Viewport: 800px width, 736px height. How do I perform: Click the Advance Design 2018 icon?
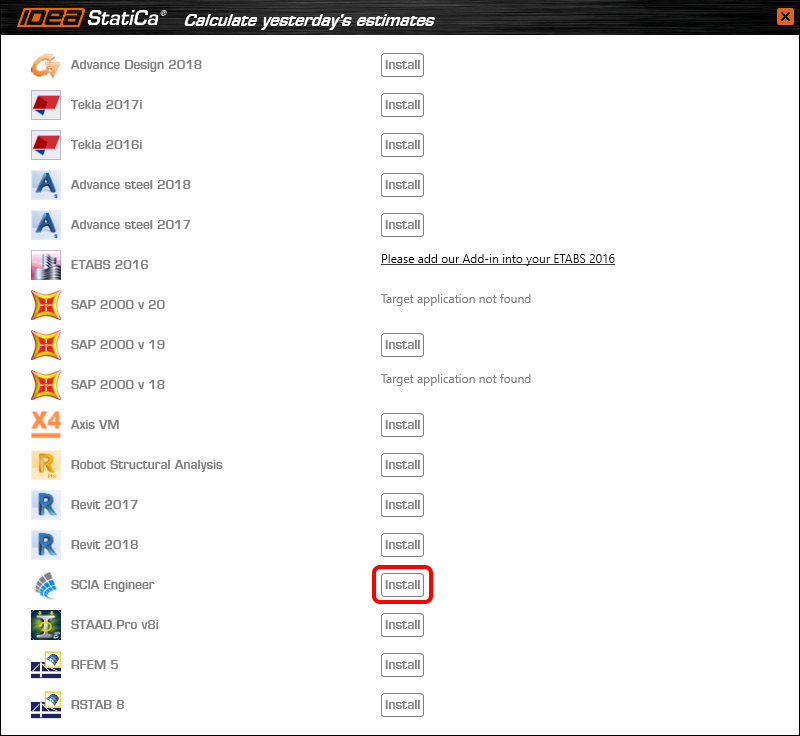click(45, 65)
